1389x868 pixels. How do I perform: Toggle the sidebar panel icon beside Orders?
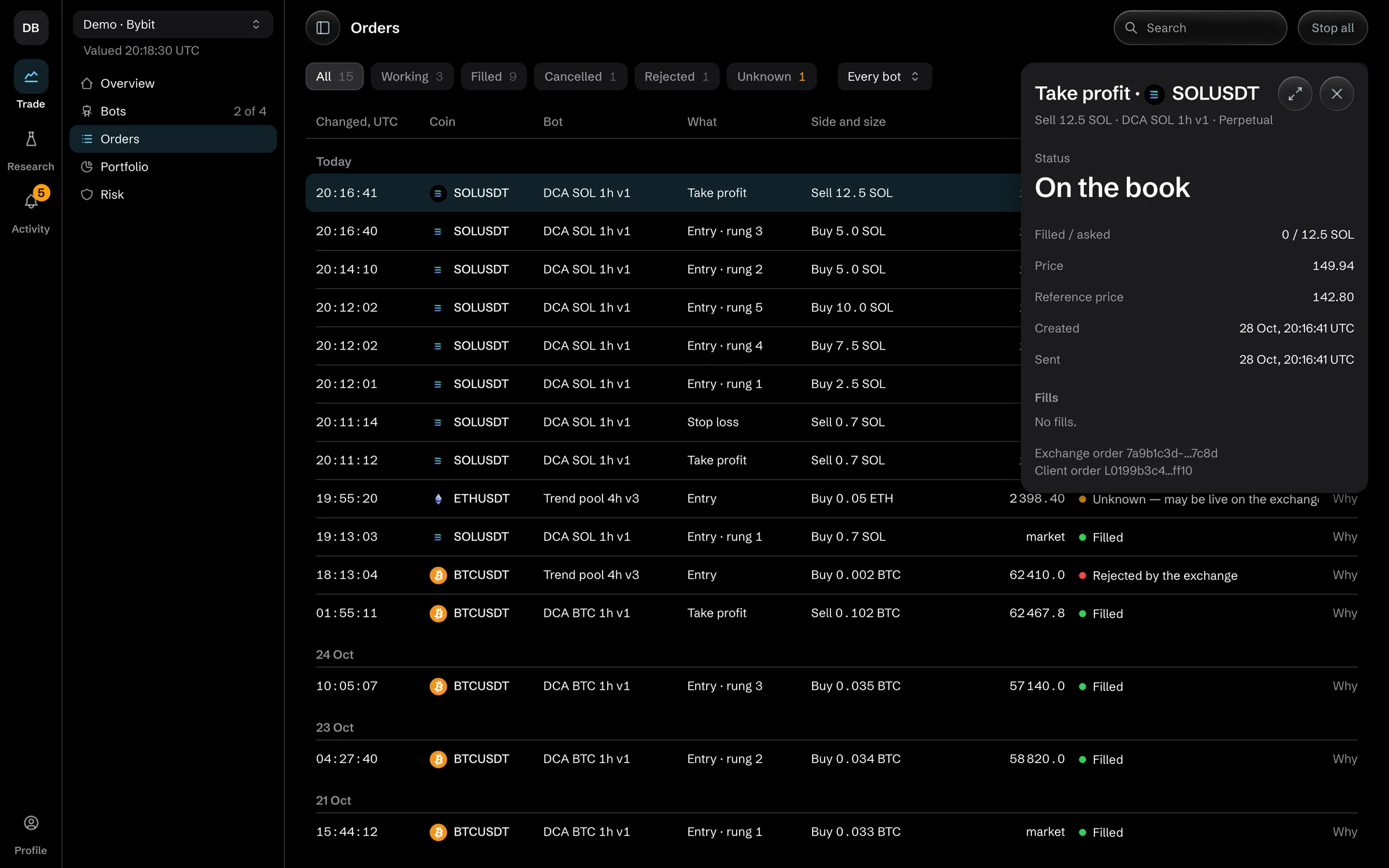point(322,28)
